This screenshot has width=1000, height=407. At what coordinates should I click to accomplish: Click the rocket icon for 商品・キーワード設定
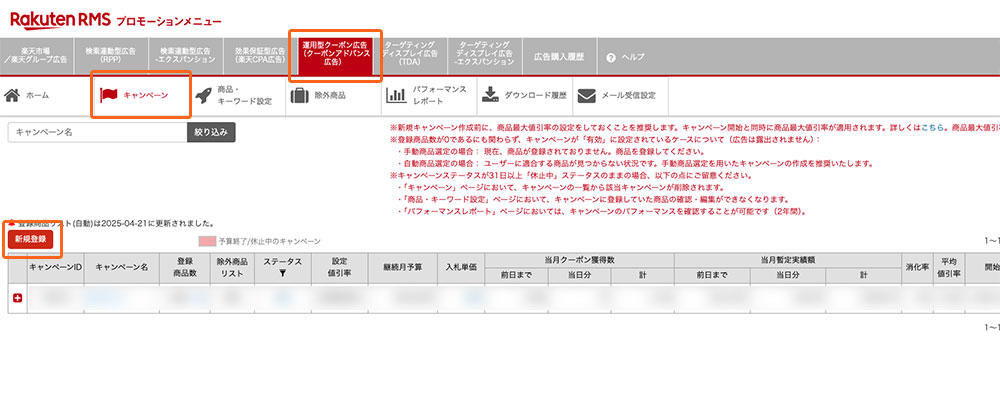[x=203, y=96]
